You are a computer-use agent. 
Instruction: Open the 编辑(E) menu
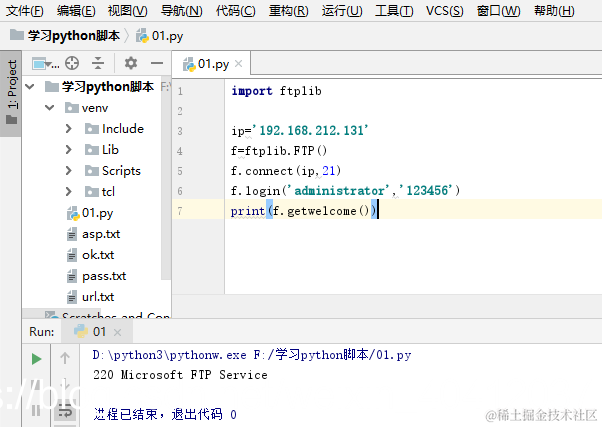[x=76, y=10]
